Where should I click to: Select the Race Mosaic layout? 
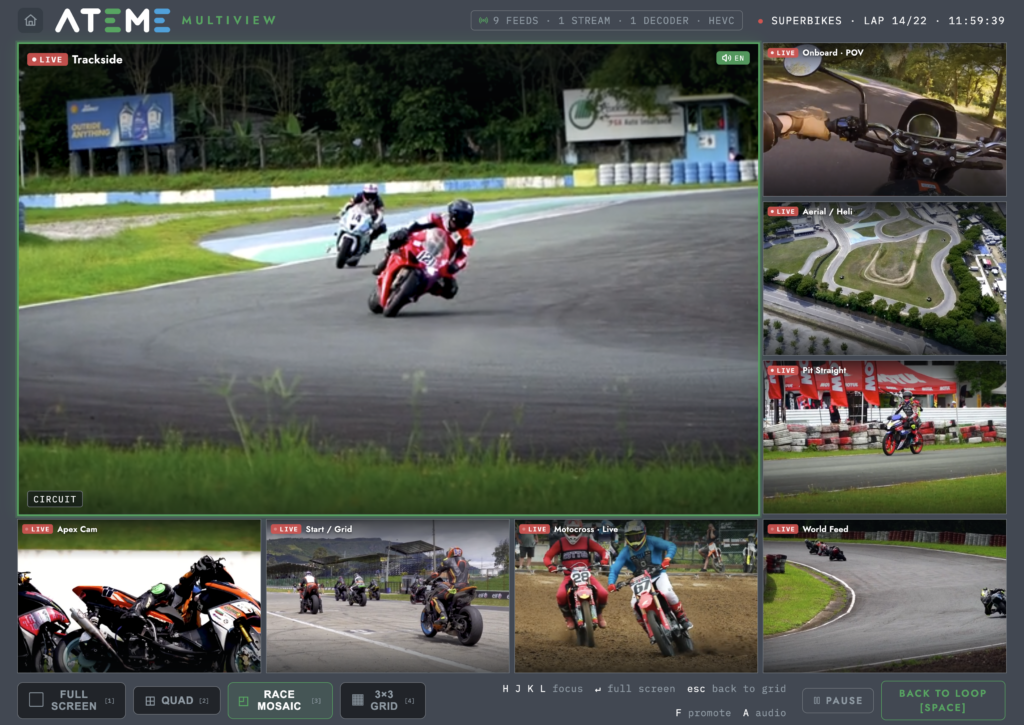pyautogui.click(x=280, y=700)
